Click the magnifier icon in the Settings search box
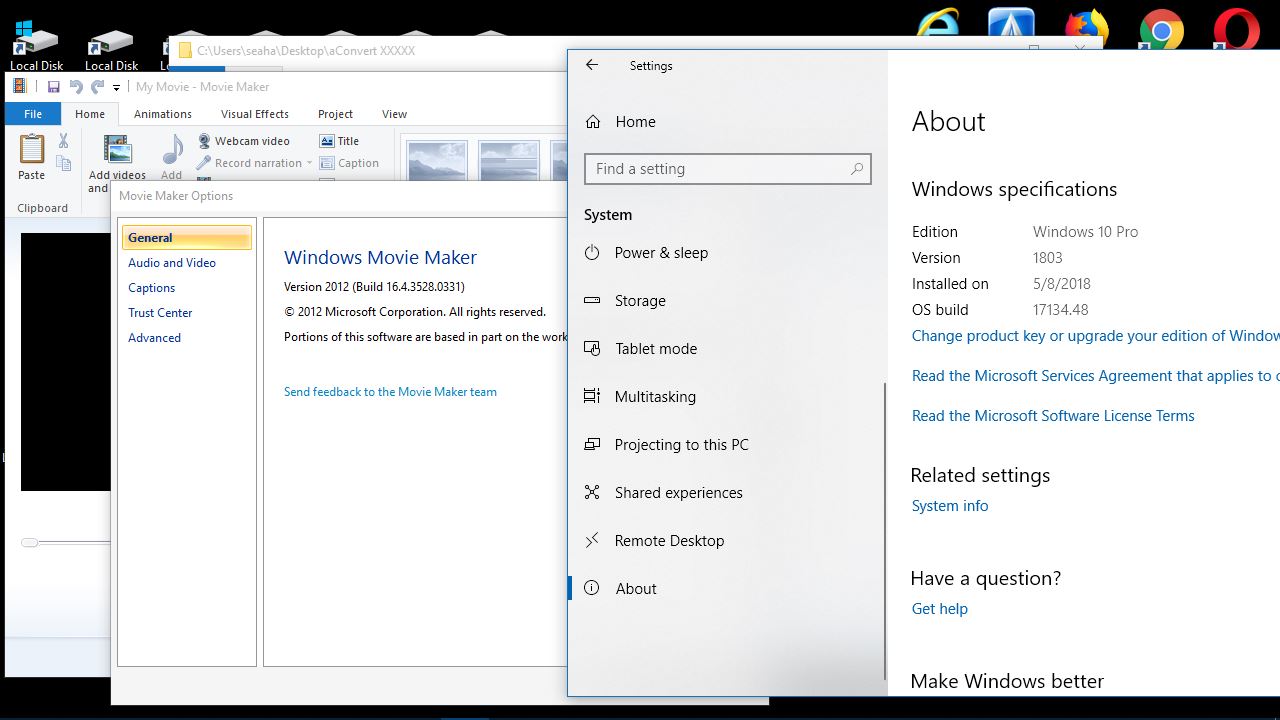Viewport: 1280px width, 720px height. coord(857,169)
